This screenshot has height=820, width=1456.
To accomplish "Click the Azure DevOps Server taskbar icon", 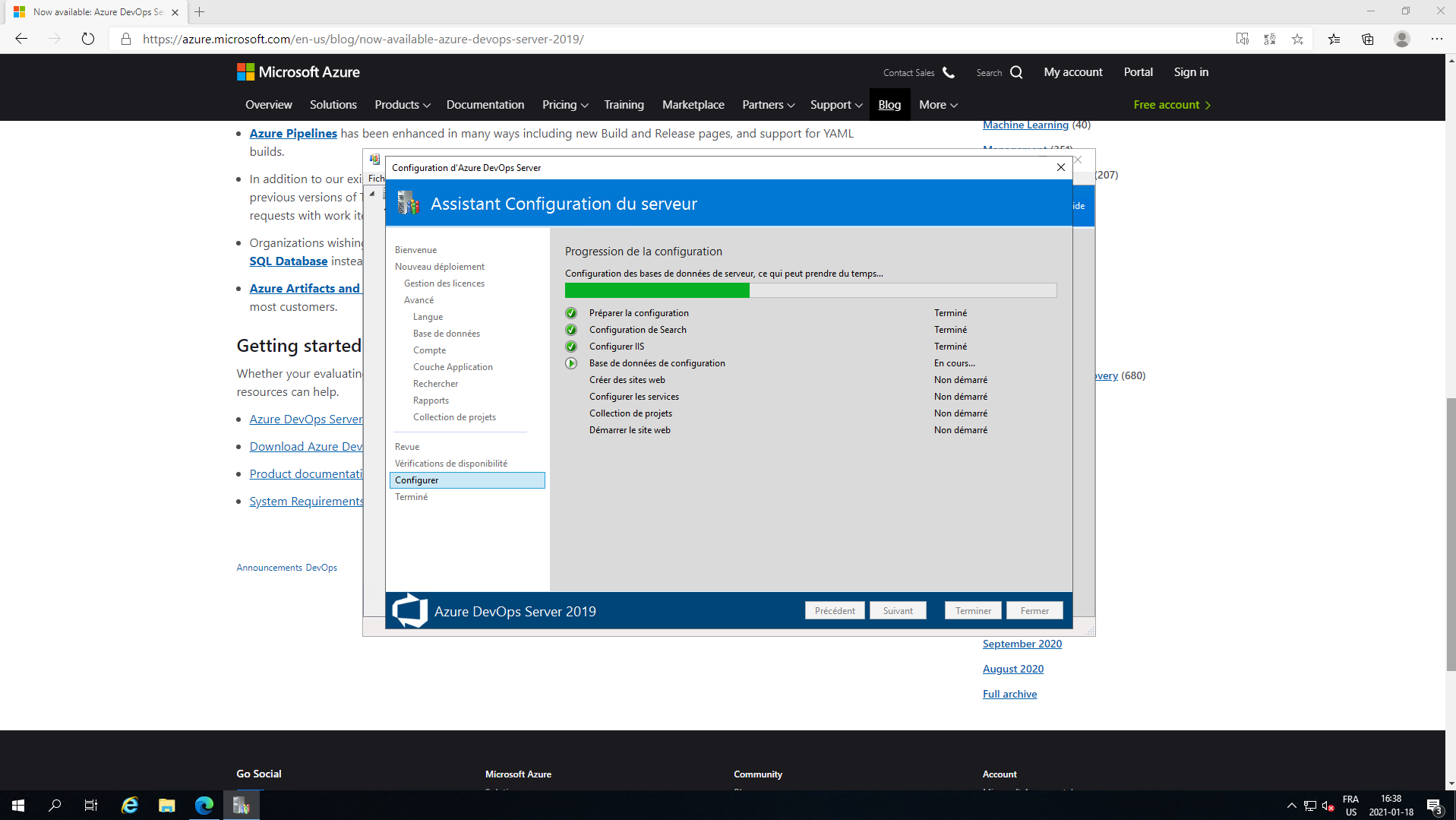I will click(242, 806).
